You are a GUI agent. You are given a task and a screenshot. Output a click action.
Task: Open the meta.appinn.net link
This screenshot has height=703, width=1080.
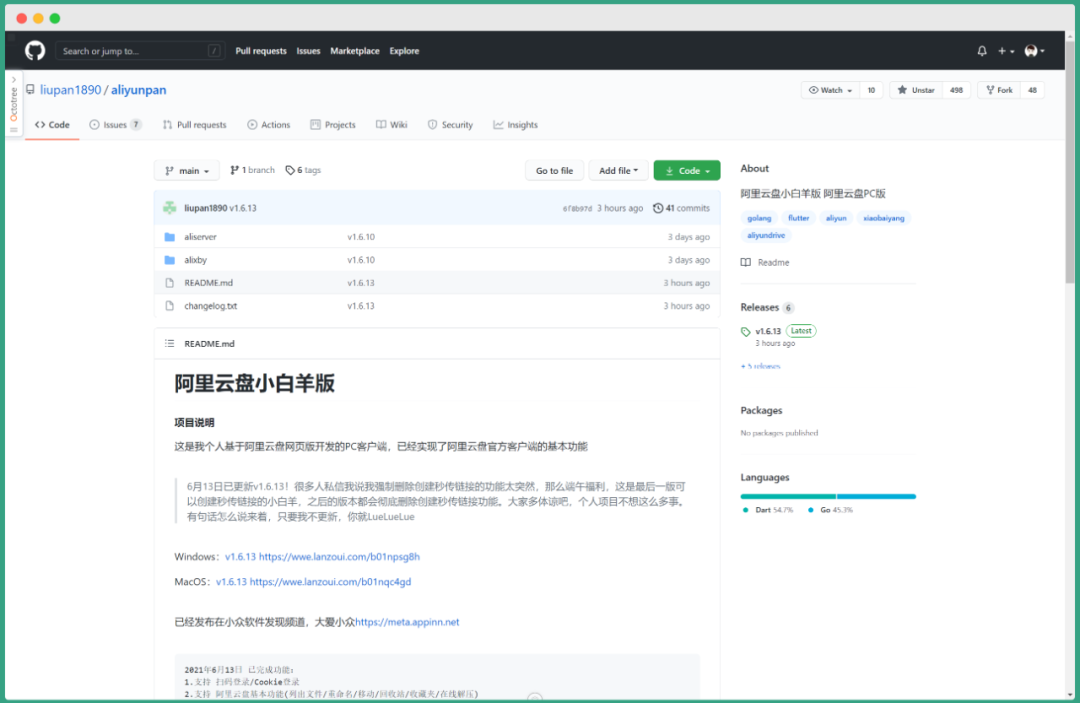point(407,622)
